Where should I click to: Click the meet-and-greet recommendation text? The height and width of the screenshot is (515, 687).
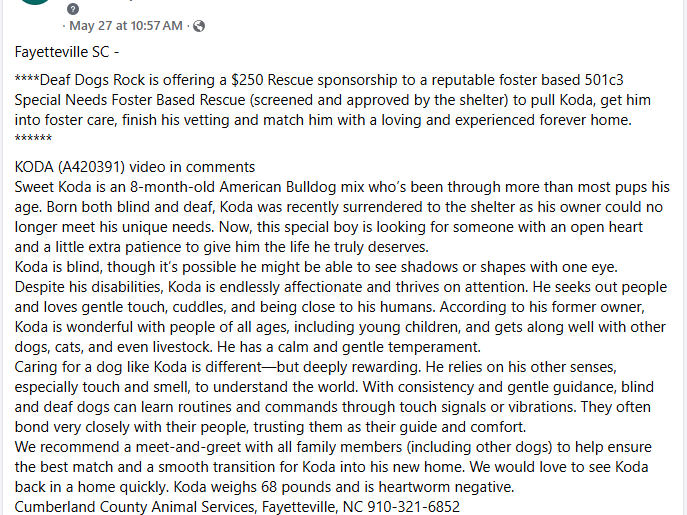[x=333, y=447]
